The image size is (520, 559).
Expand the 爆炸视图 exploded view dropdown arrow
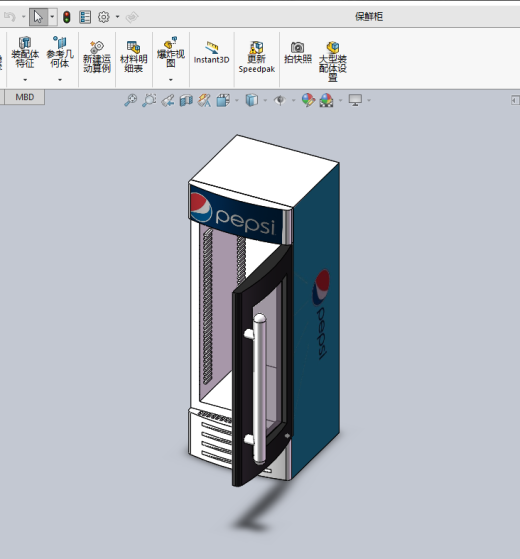[171, 80]
